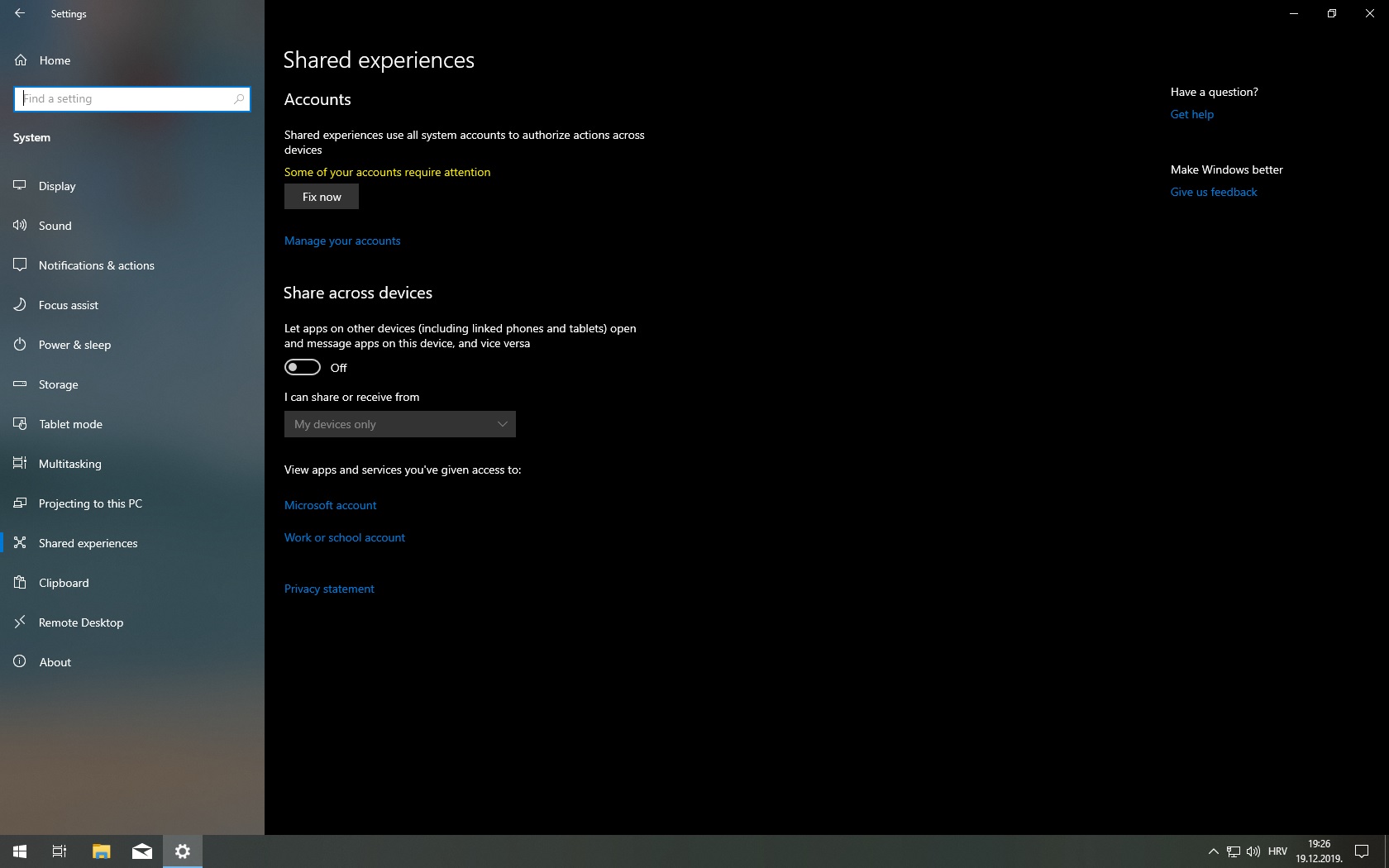1389x868 pixels.
Task: Select the Focus assist moon icon
Action: 20,305
